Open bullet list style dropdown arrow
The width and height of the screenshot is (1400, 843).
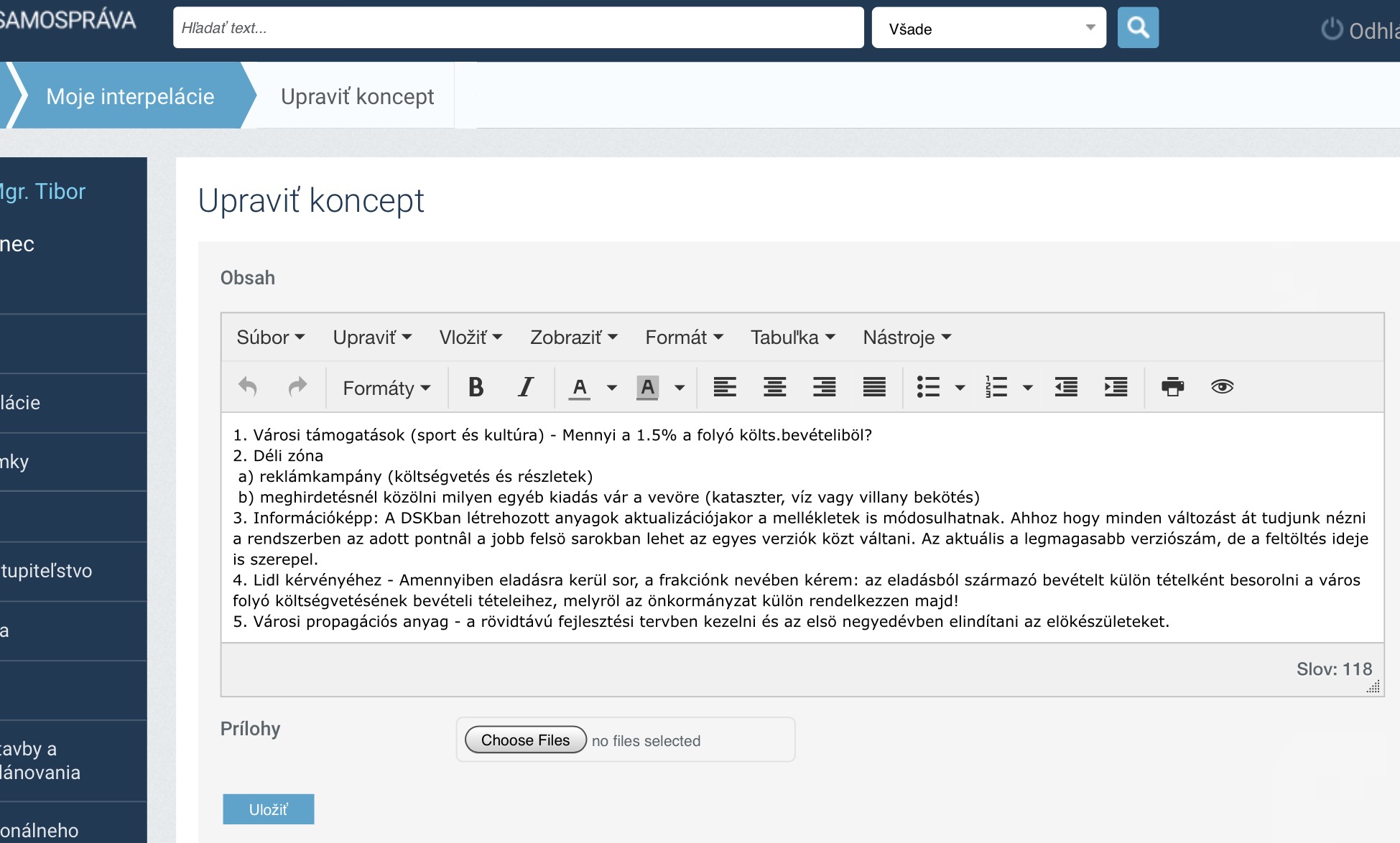(960, 388)
